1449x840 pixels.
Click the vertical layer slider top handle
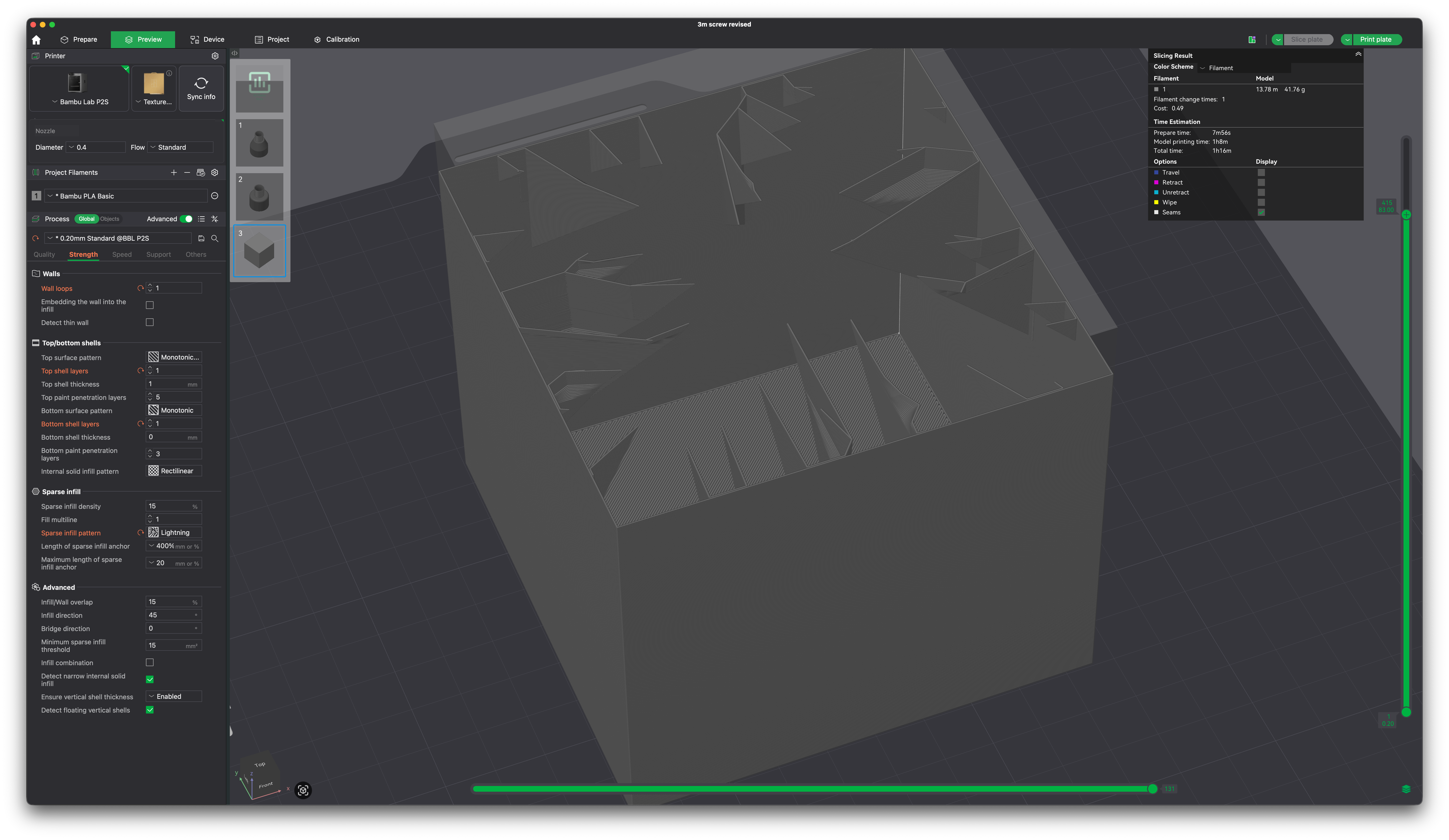(x=1406, y=214)
